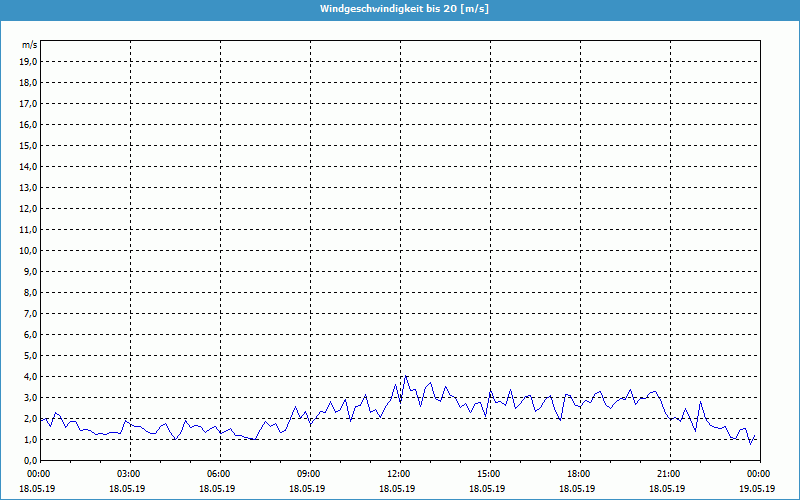Click the highest wind speed peak just after 12:00
Image resolution: width=800 pixels, height=500 pixels.
pos(405,376)
